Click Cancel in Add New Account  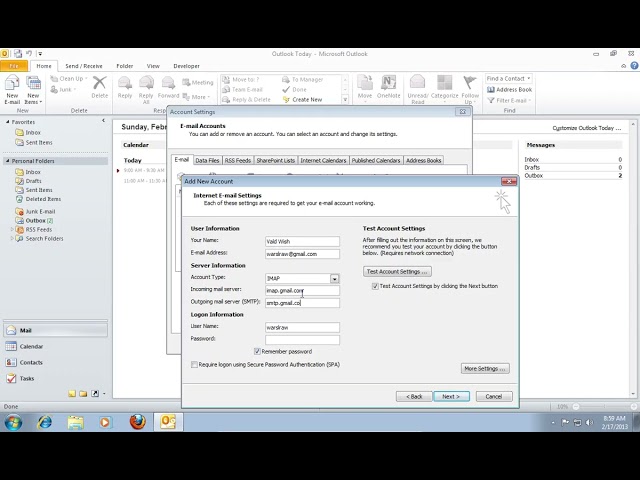click(494, 396)
